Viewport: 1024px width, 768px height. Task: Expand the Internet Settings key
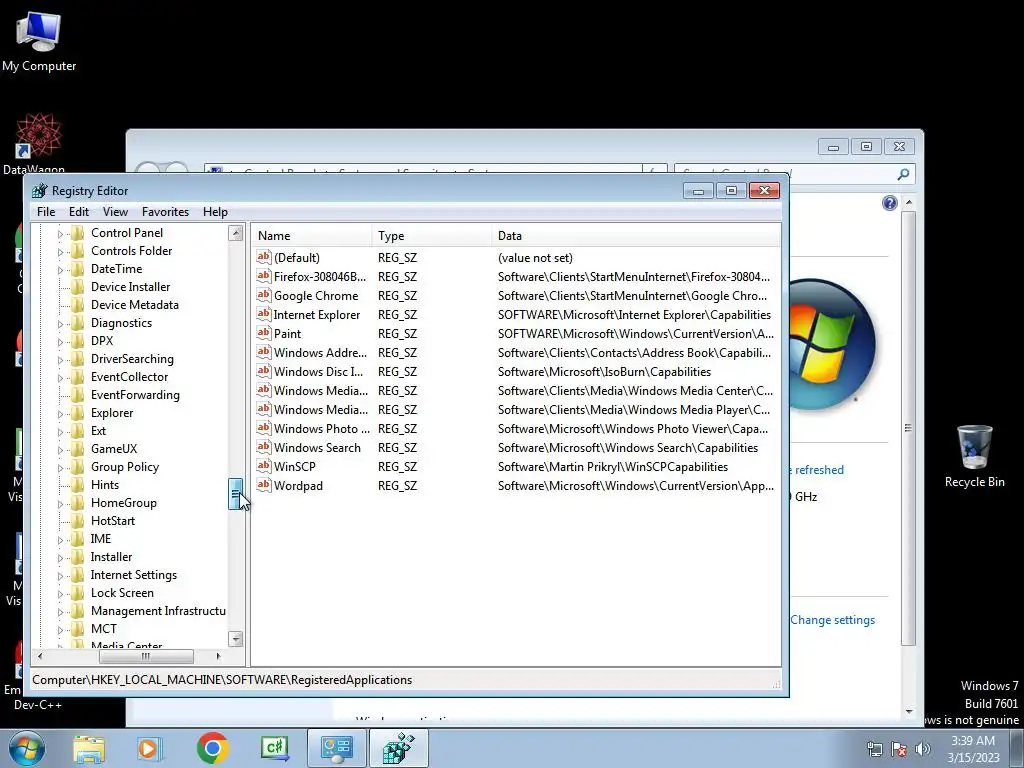[60, 576]
